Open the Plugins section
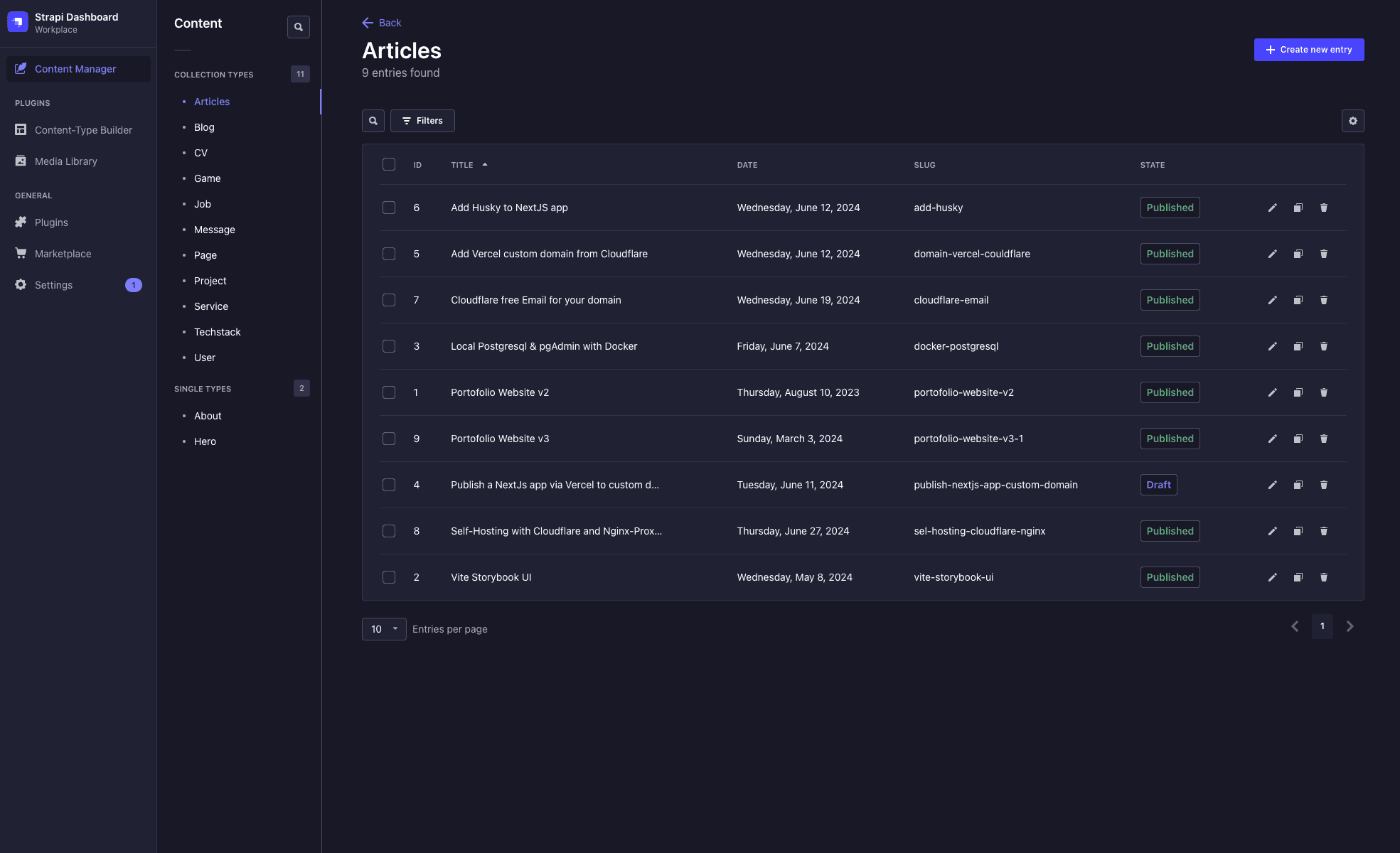 point(50,222)
